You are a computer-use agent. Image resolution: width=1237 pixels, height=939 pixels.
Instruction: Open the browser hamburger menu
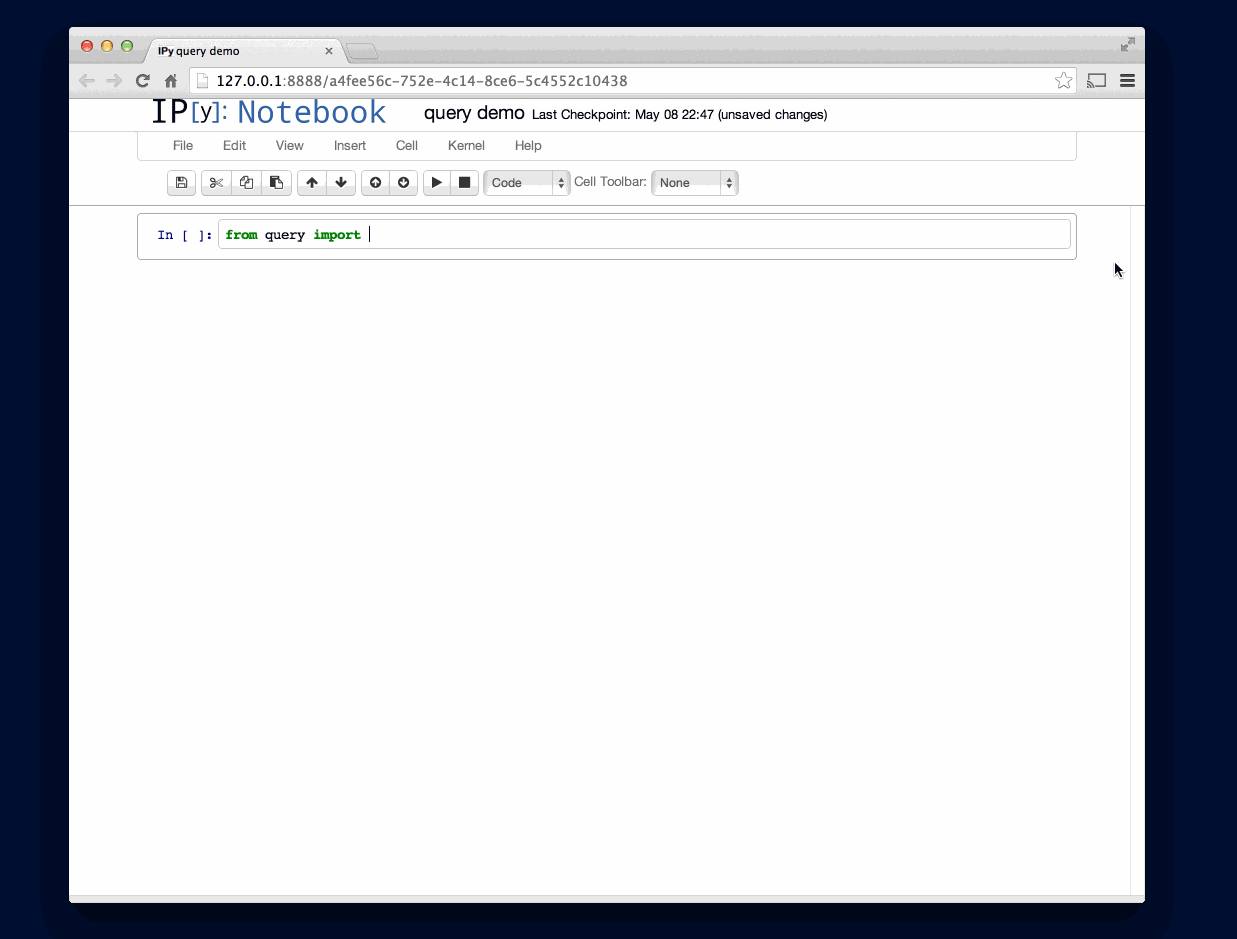[x=1127, y=81]
